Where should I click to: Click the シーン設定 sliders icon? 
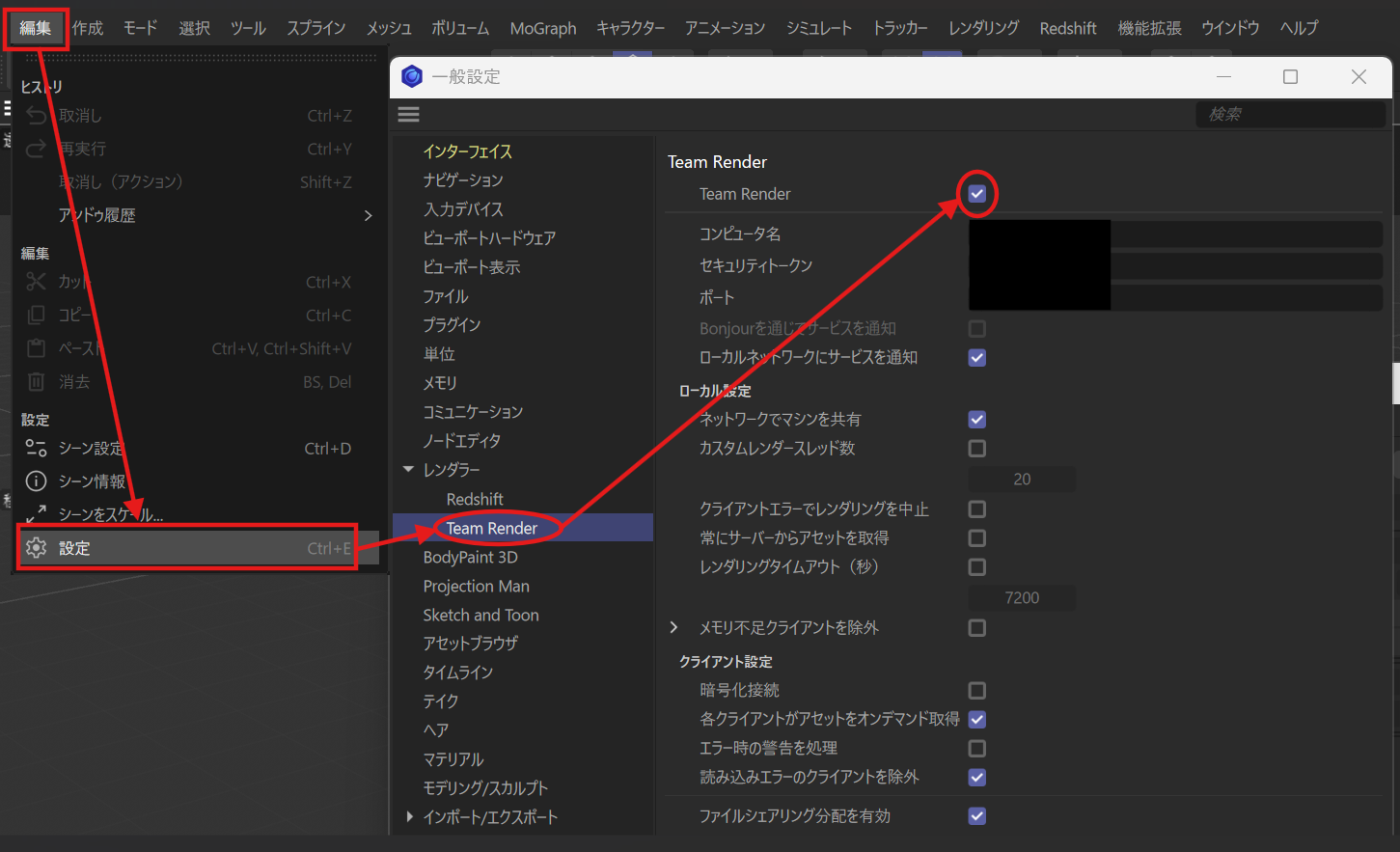tap(37, 448)
